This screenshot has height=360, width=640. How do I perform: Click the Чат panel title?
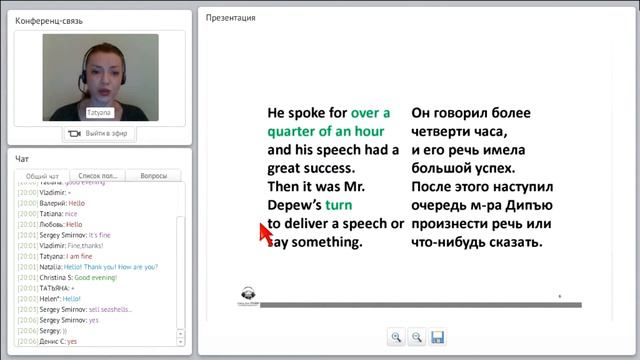click(x=22, y=159)
